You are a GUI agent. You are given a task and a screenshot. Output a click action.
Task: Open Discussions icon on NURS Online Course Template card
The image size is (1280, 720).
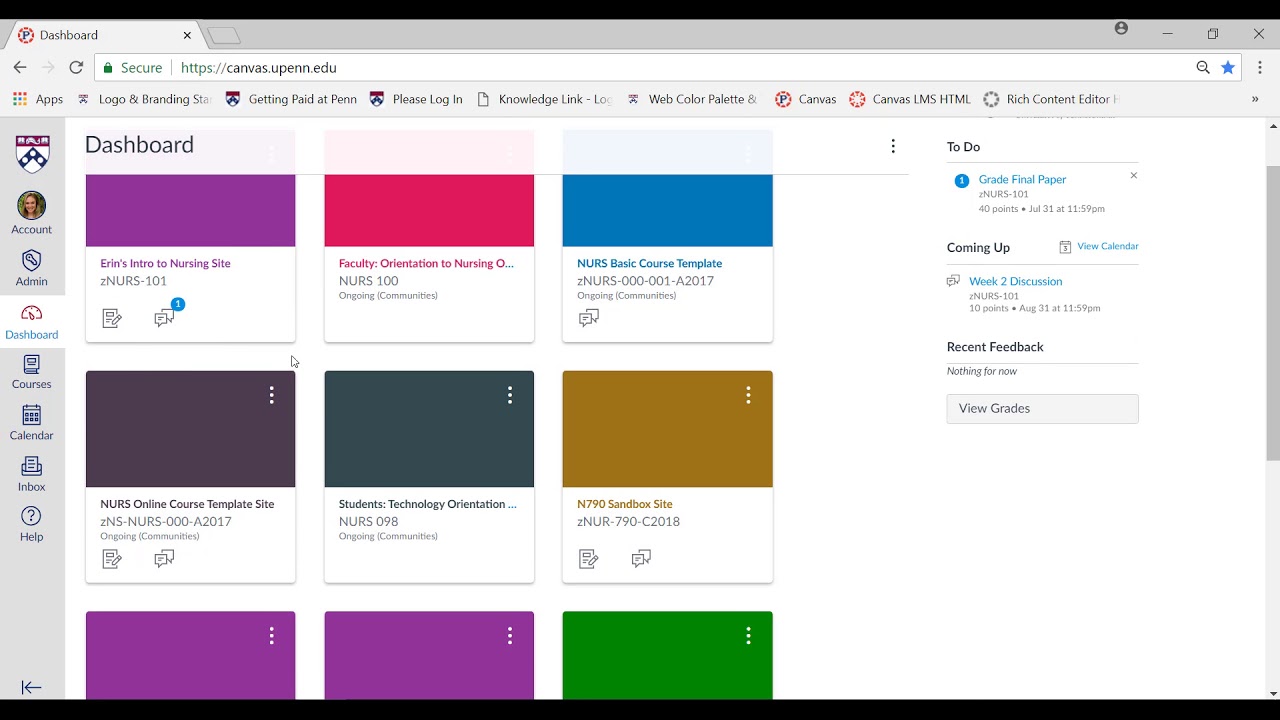coord(165,559)
